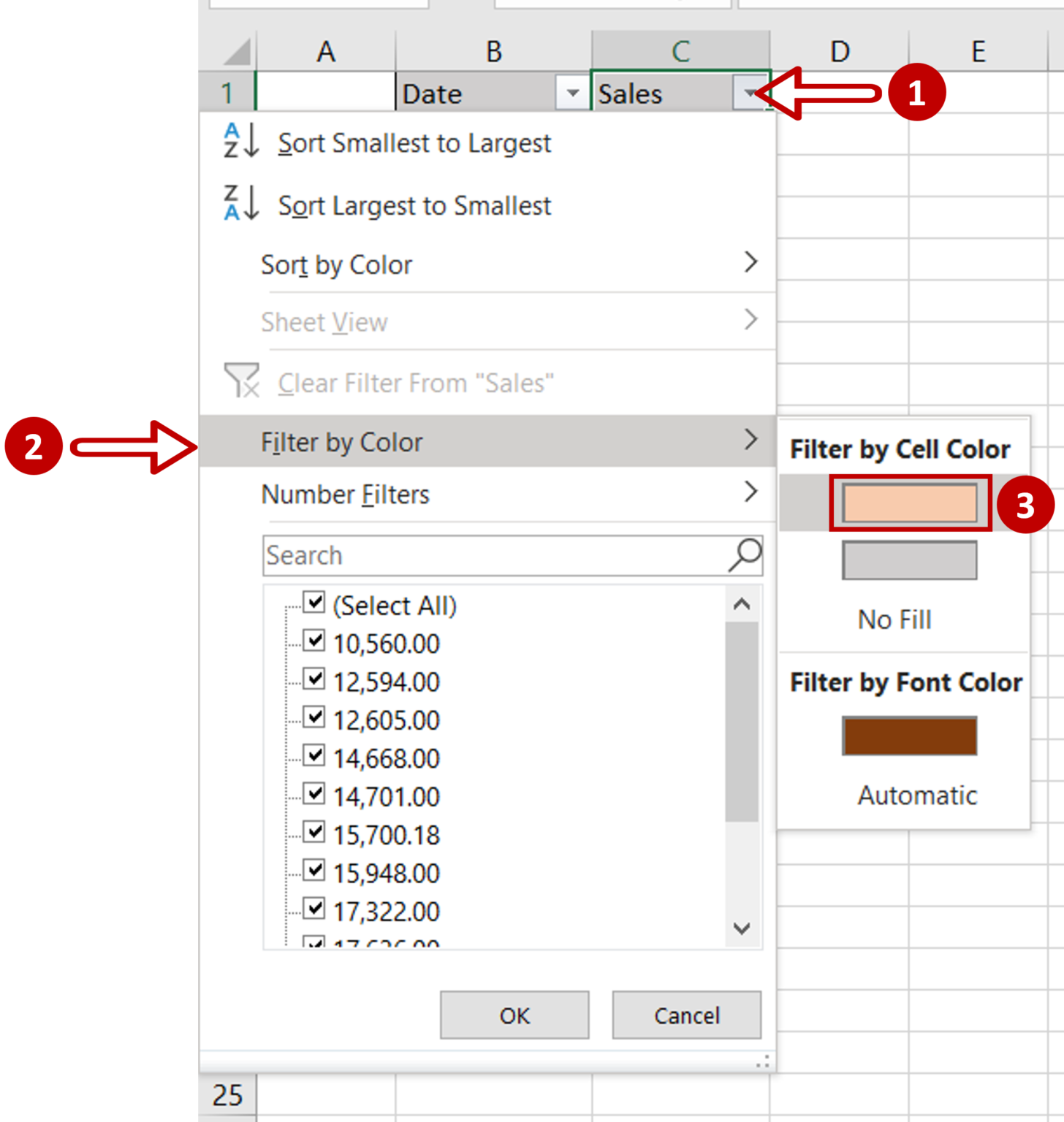Uncheck the 10,560.00 value checkbox

314,641
